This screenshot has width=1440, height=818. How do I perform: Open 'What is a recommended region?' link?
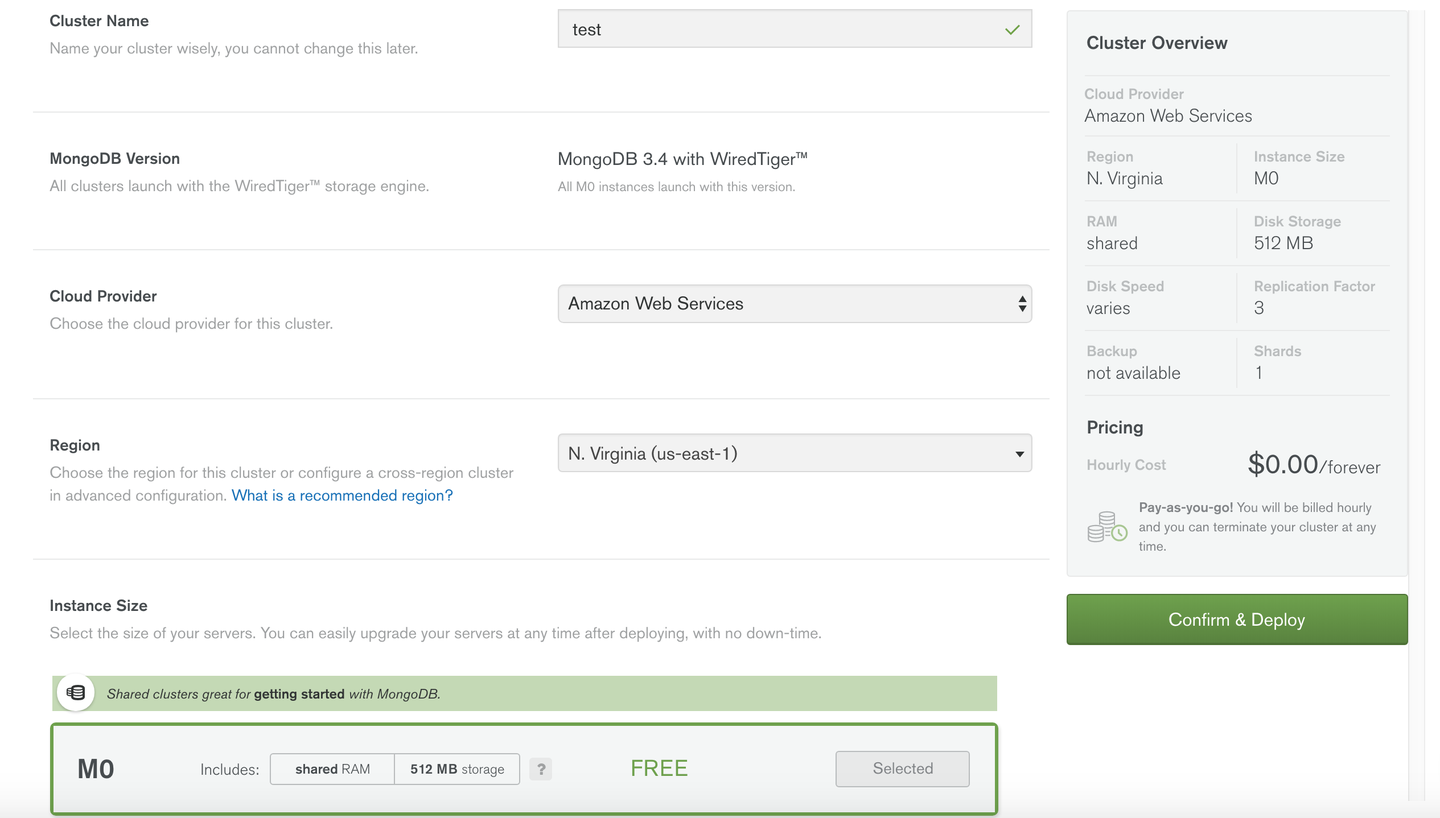(342, 495)
